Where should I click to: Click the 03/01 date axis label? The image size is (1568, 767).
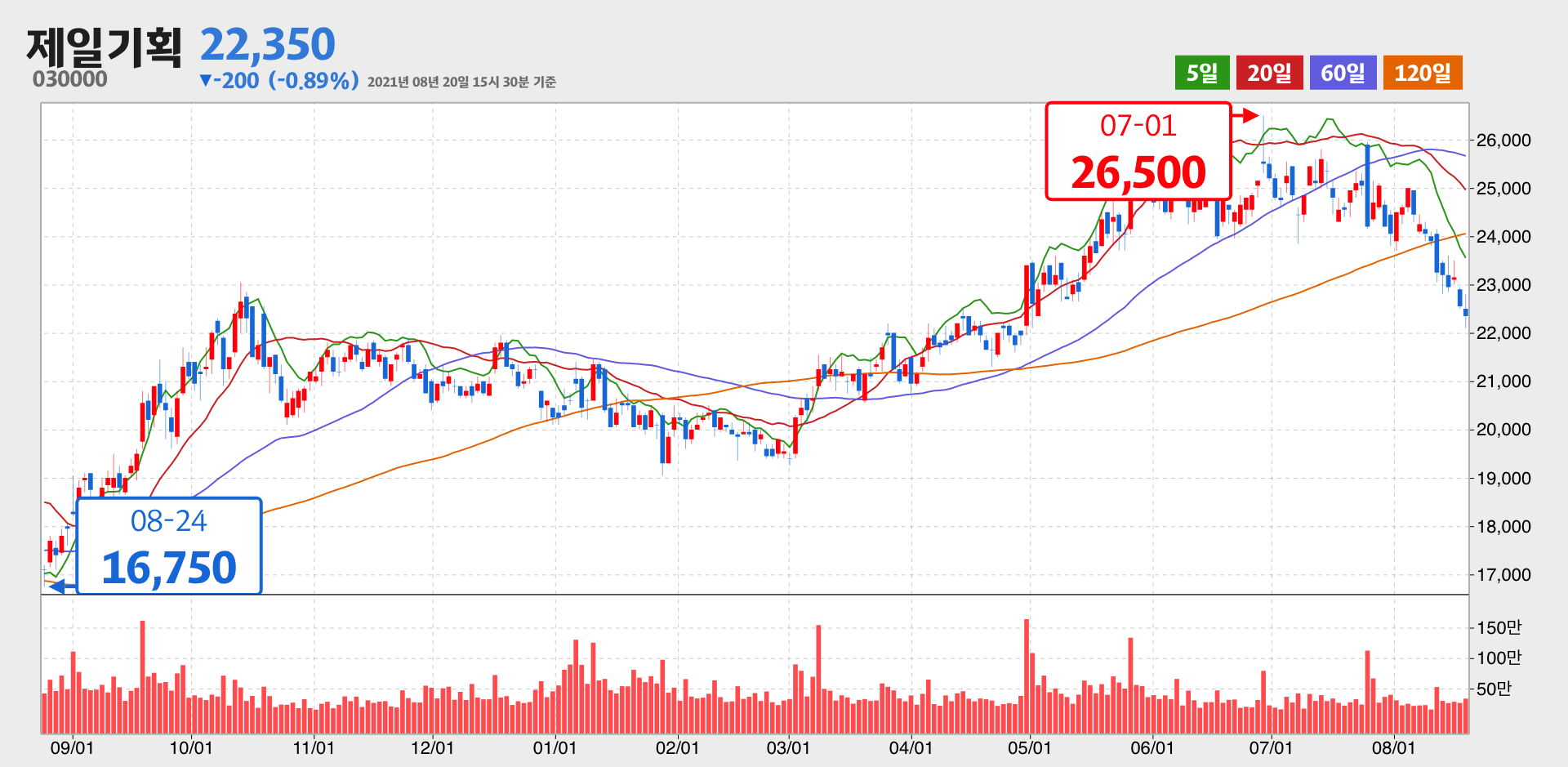pyautogui.click(x=788, y=748)
